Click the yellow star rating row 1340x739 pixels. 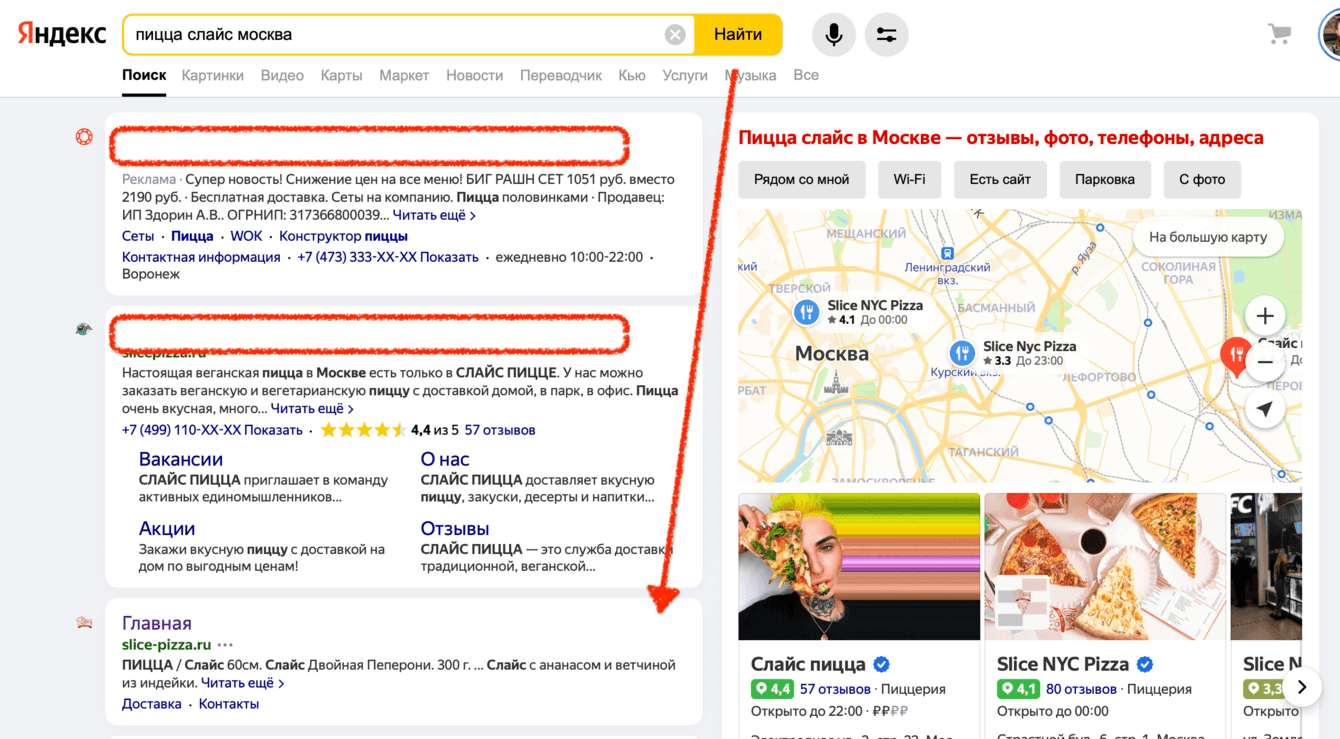coord(364,430)
